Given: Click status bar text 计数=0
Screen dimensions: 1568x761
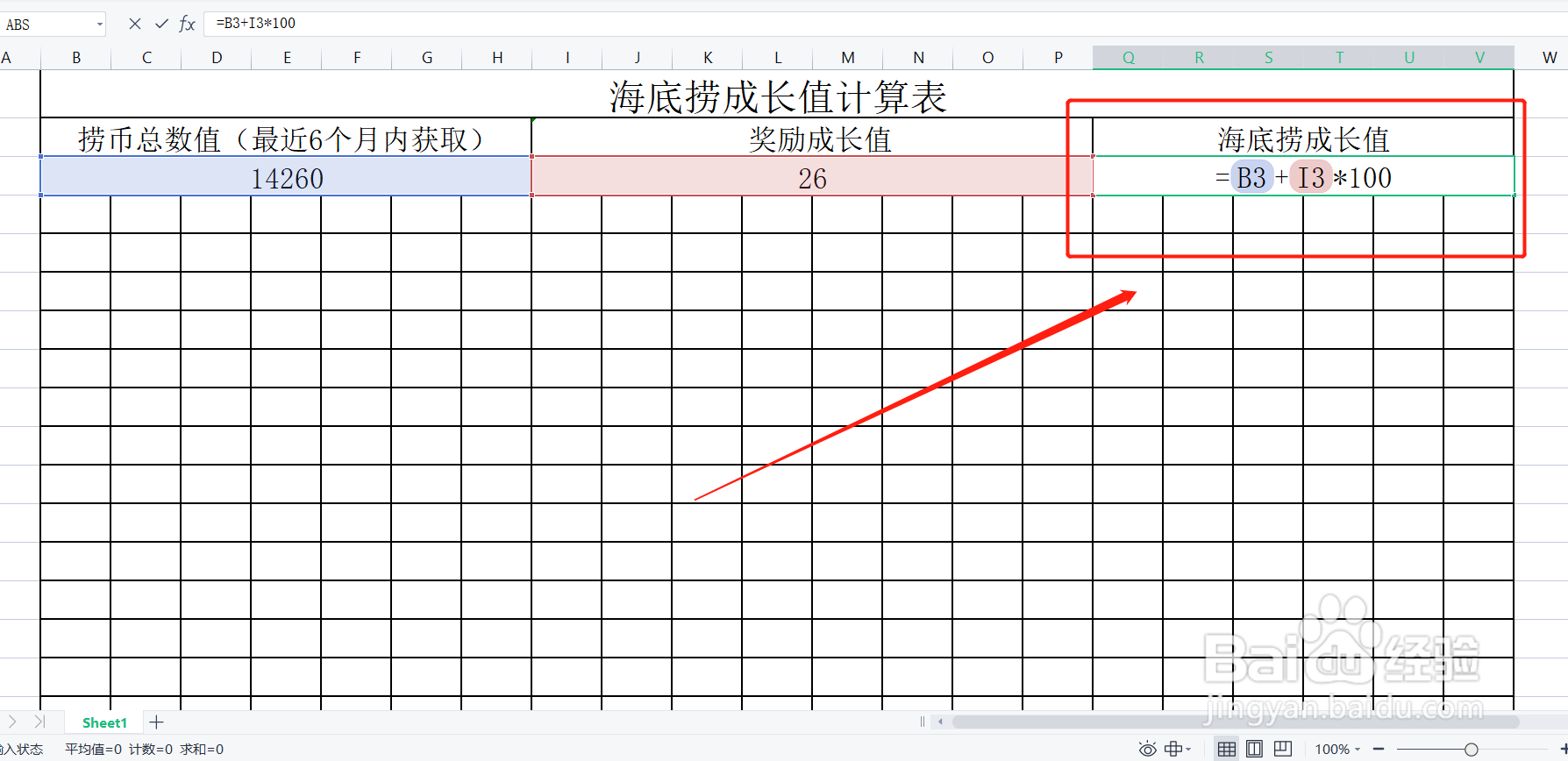Looking at the screenshot, I should click(151, 750).
